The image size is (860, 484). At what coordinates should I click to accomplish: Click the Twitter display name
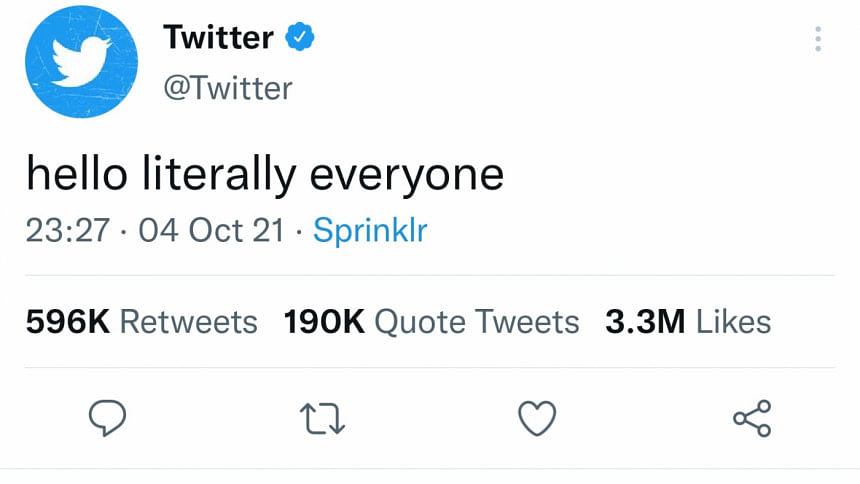[x=218, y=37]
